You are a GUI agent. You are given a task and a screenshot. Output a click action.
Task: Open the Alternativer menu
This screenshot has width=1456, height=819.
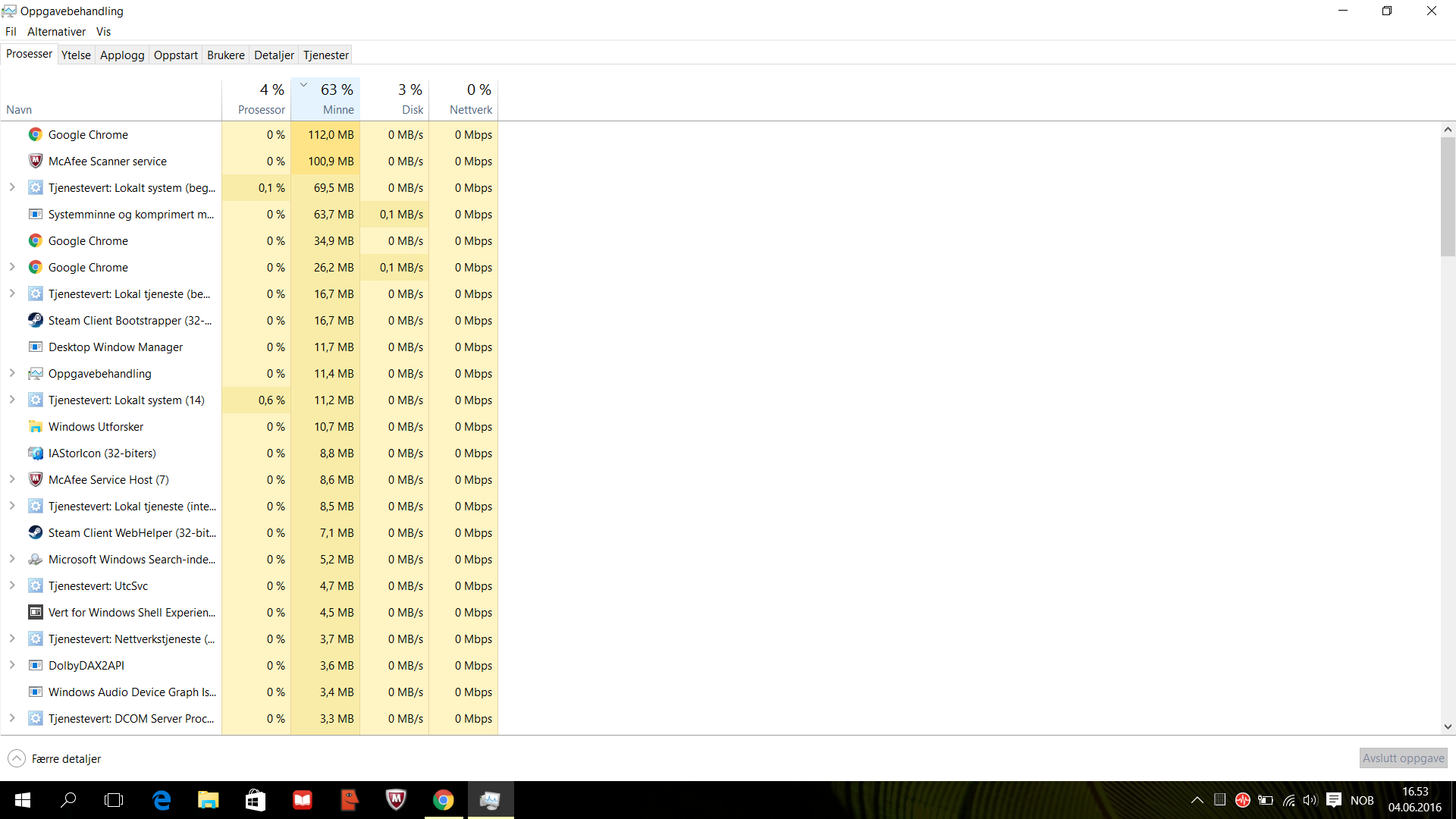pos(56,31)
